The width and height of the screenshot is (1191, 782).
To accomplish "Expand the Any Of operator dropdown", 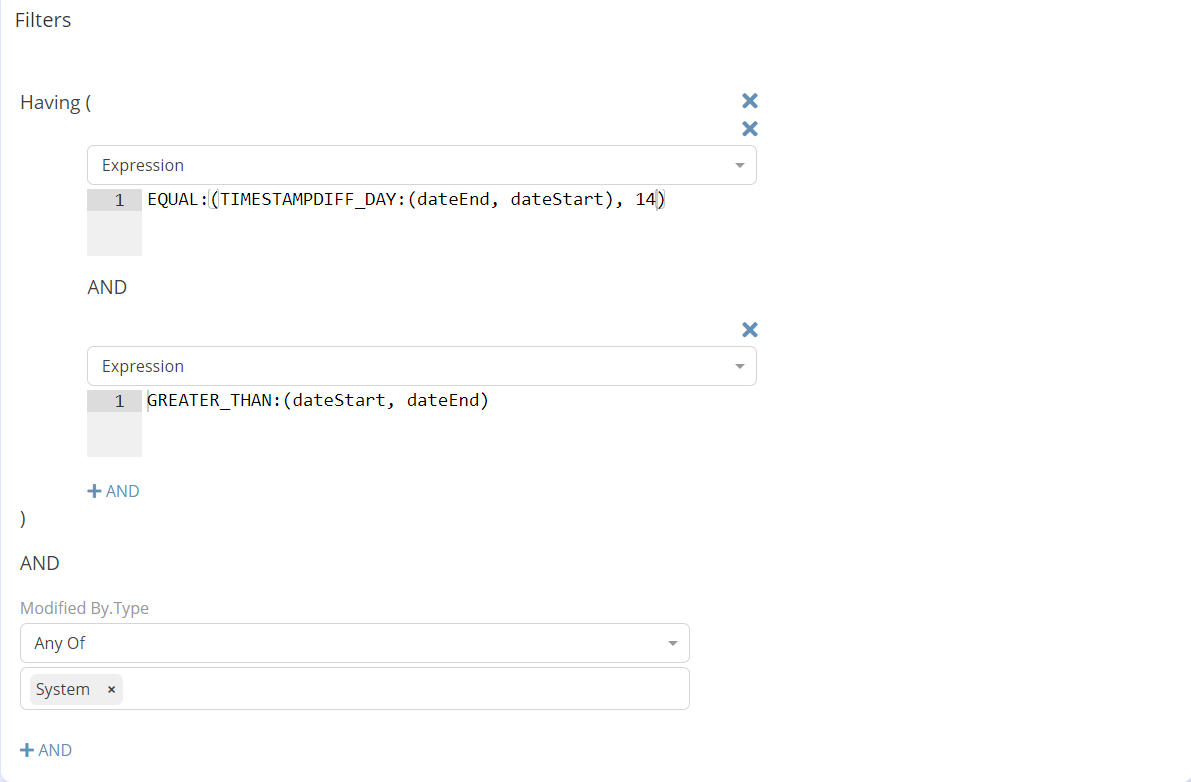I will (354, 643).
